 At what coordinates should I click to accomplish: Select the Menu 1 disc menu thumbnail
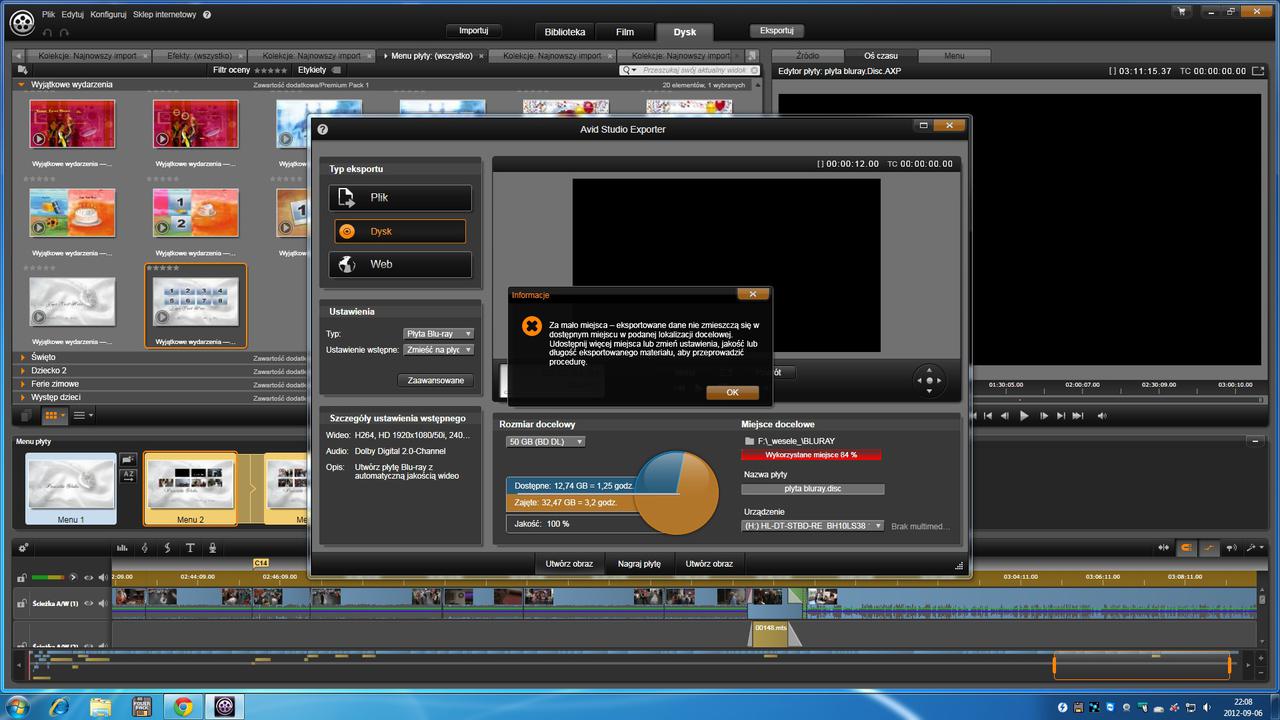click(70, 489)
